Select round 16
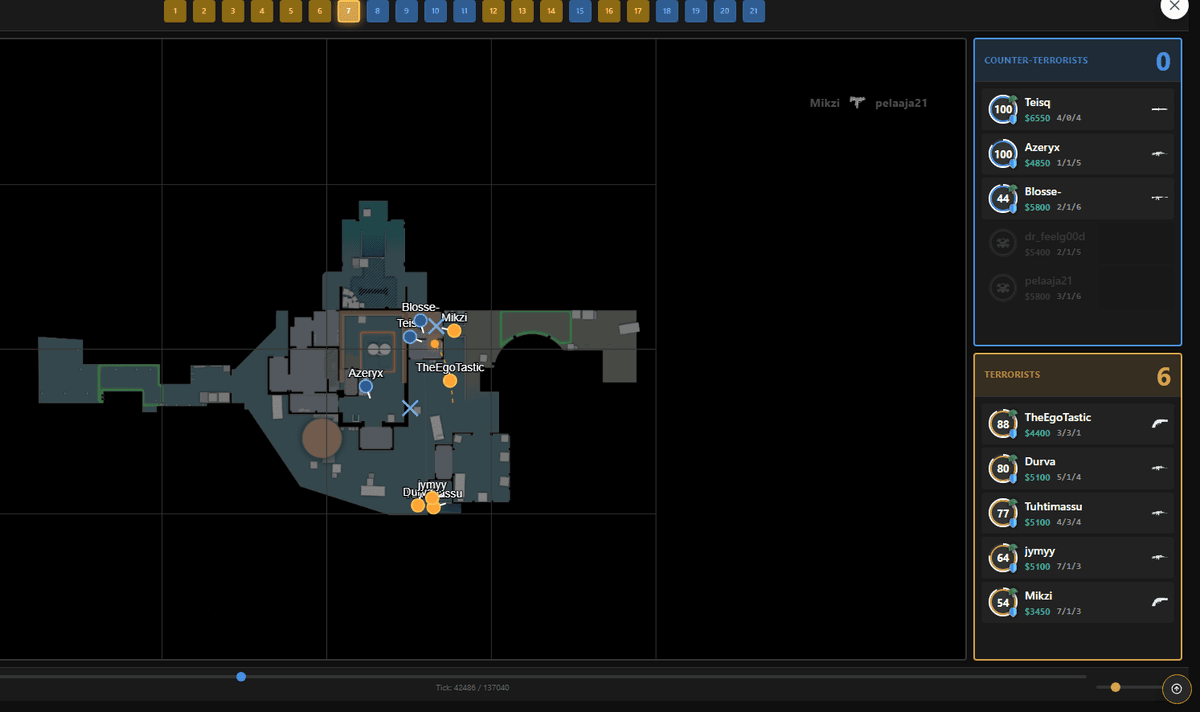Image resolution: width=1200 pixels, height=712 pixels. pos(609,11)
